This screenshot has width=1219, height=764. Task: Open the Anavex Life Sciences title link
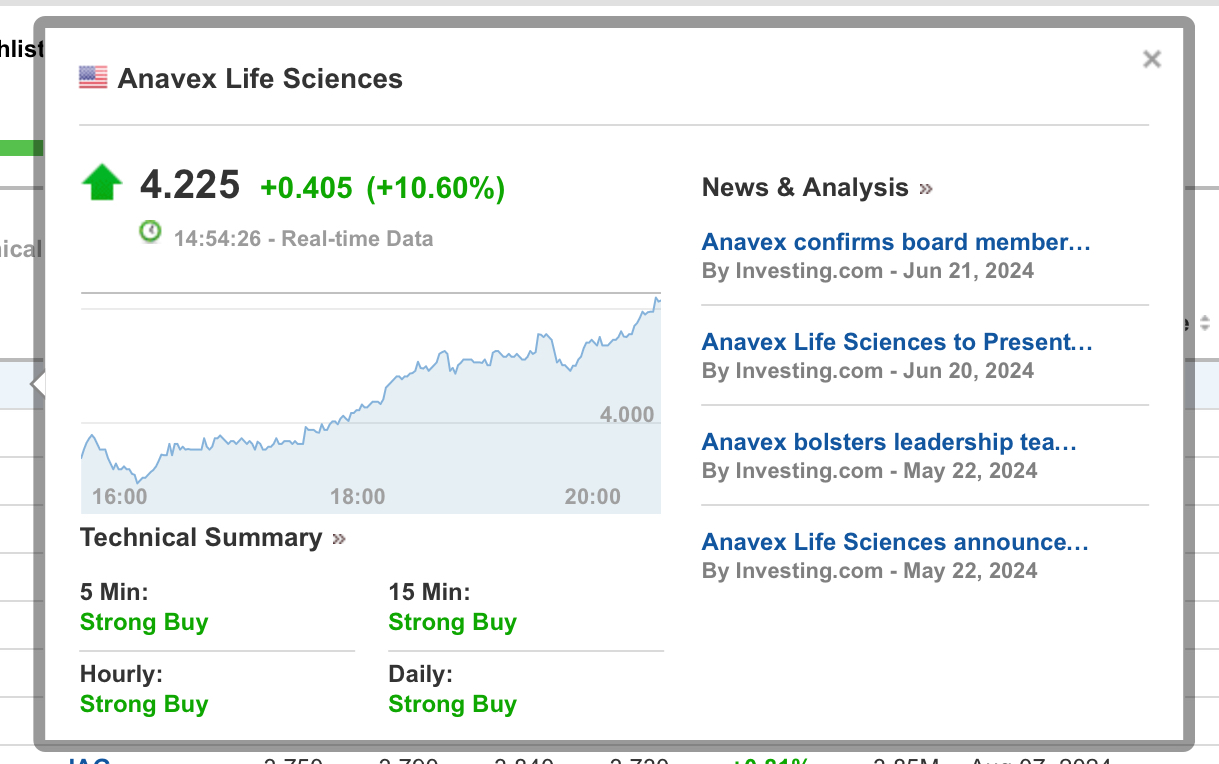coord(260,79)
